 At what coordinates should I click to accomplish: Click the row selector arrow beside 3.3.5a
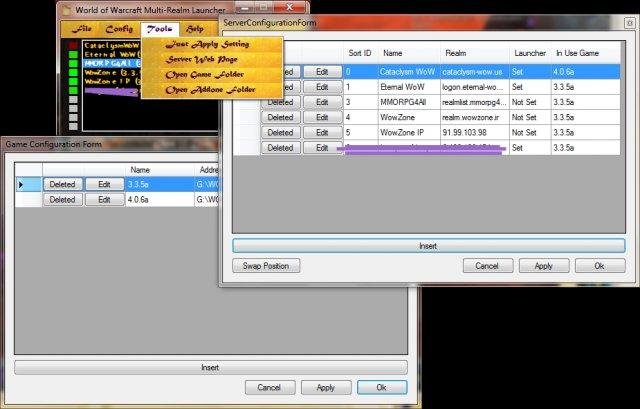(x=28, y=184)
